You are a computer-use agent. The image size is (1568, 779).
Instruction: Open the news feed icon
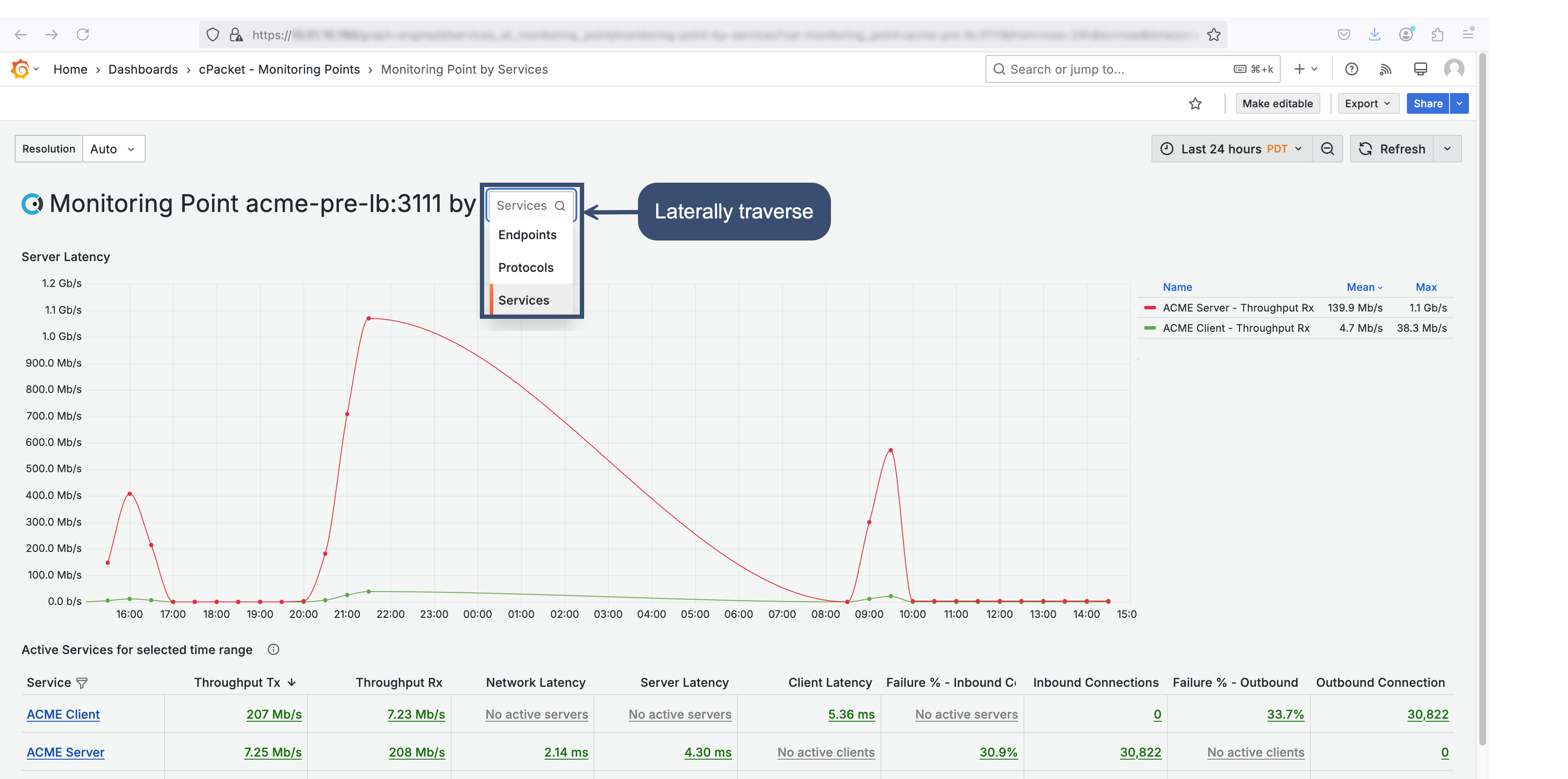(x=1386, y=69)
